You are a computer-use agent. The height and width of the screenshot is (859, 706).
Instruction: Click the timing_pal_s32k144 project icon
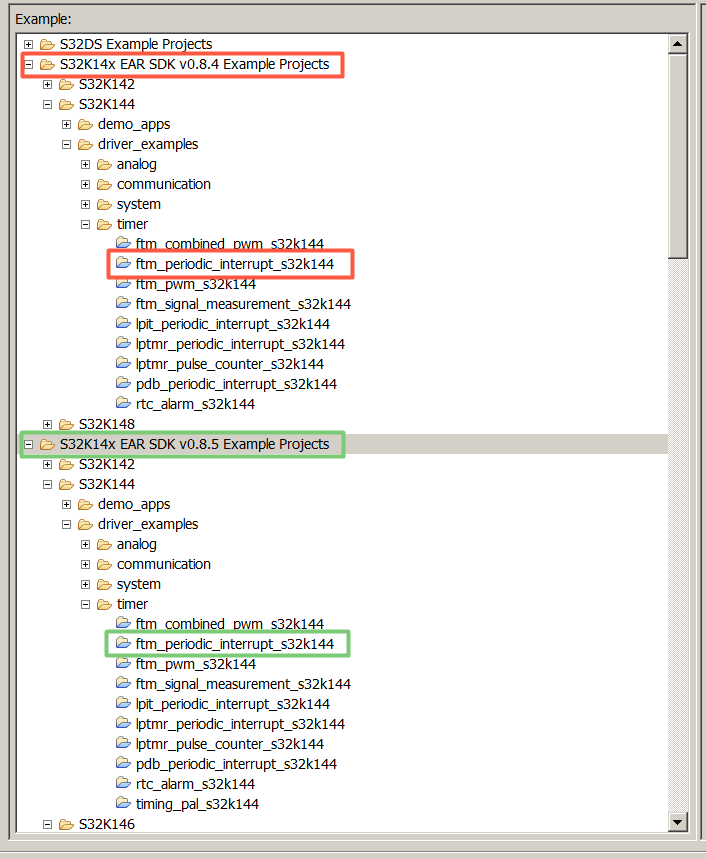[123, 803]
